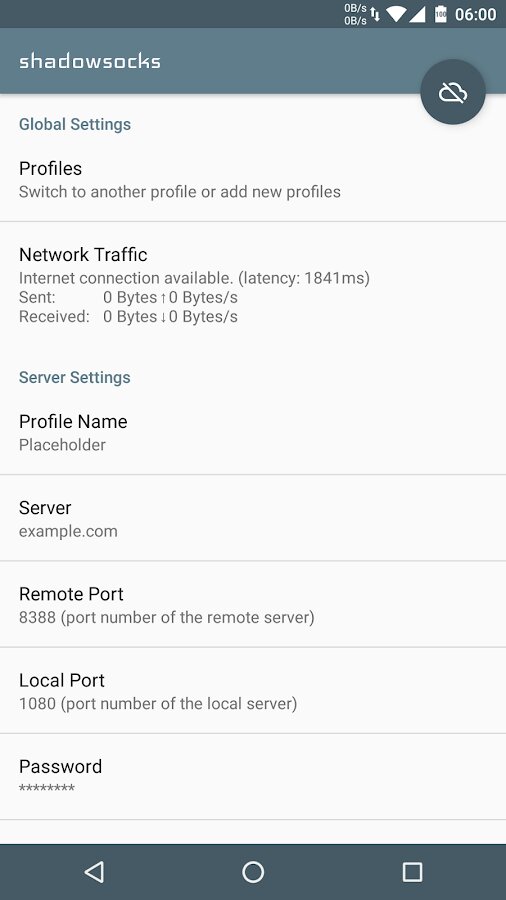Tap the crossed-out cloud connect button
The image size is (506, 900).
453,92
